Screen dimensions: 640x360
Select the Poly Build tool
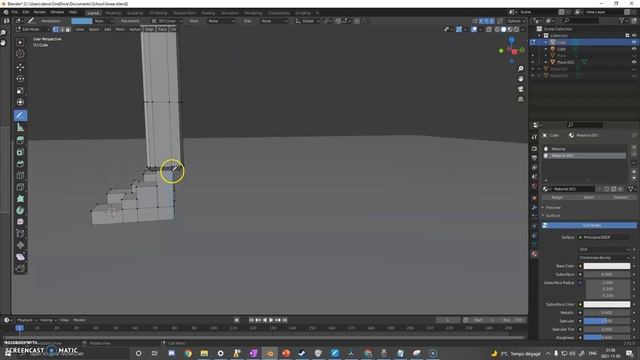[x=20, y=199]
